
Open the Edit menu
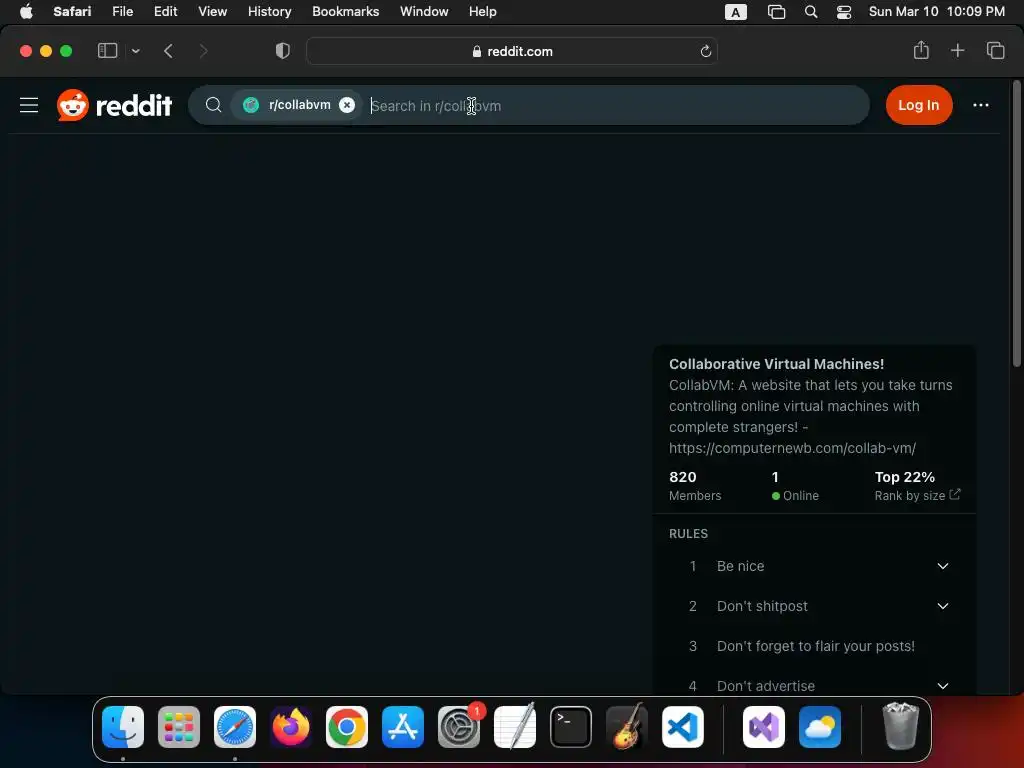coord(165,11)
